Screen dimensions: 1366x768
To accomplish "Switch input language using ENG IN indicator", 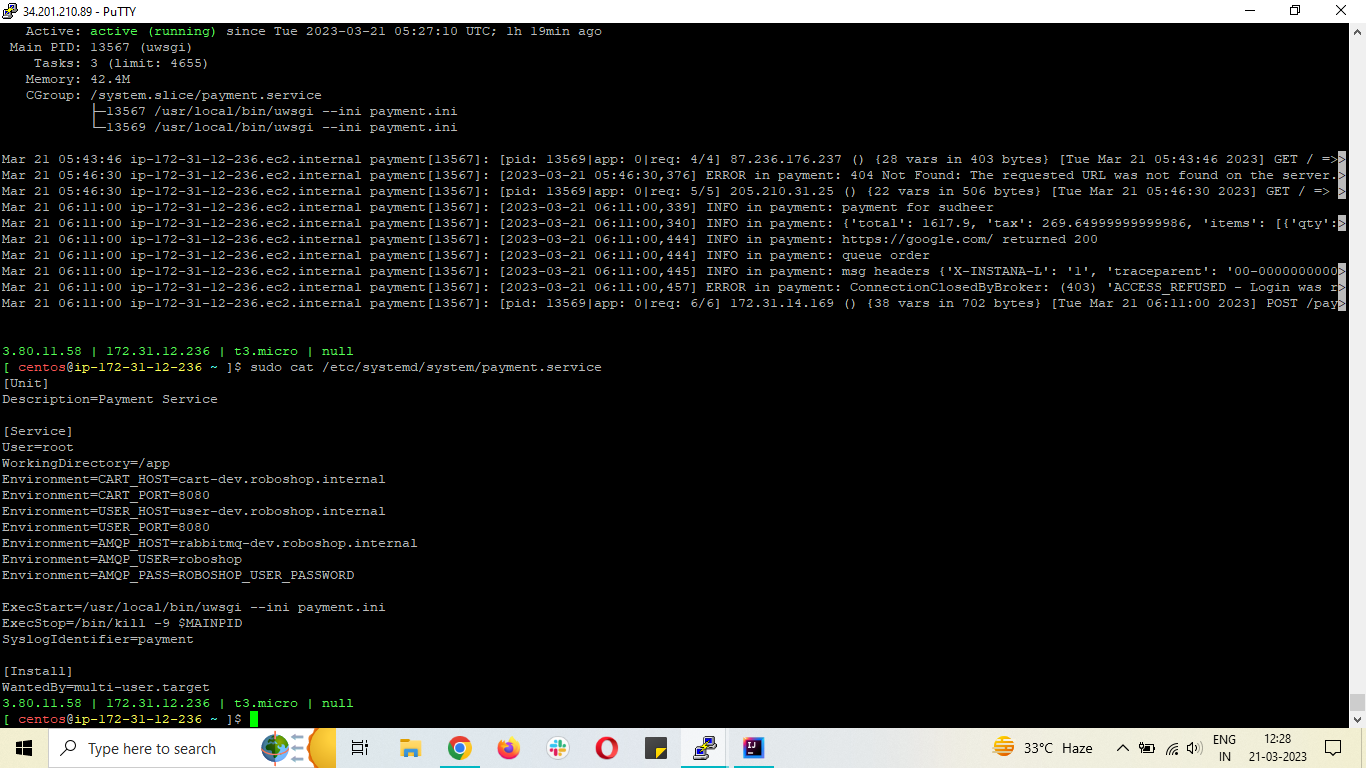I will (x=1225, y=748).
